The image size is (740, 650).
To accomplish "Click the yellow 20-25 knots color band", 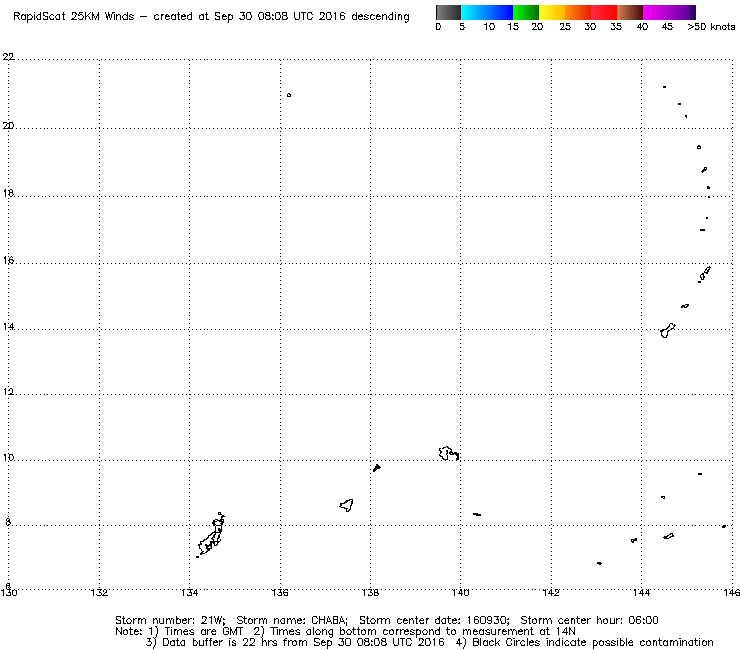I will 552,12.
